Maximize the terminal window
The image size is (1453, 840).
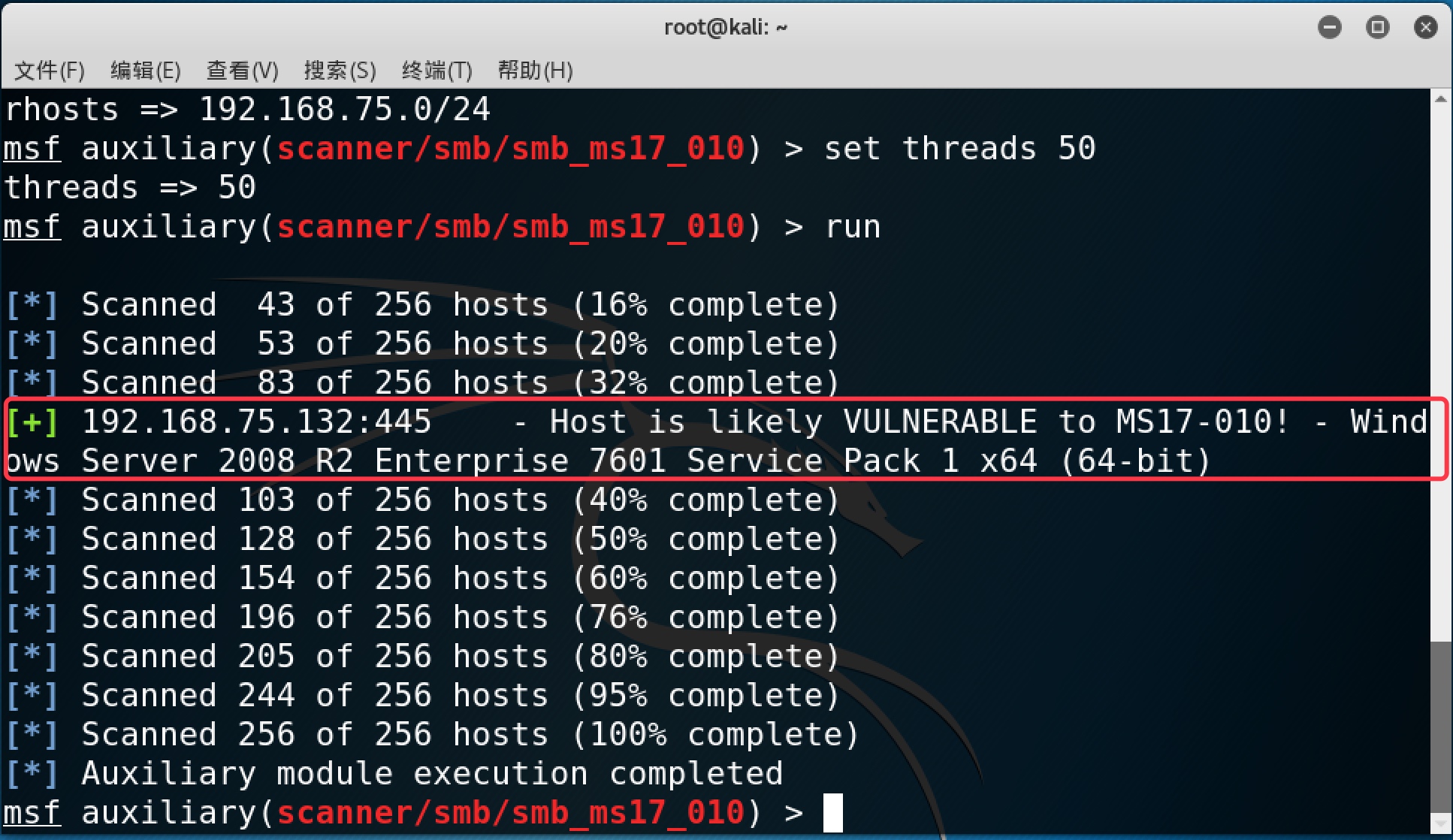pos(1377,28)
